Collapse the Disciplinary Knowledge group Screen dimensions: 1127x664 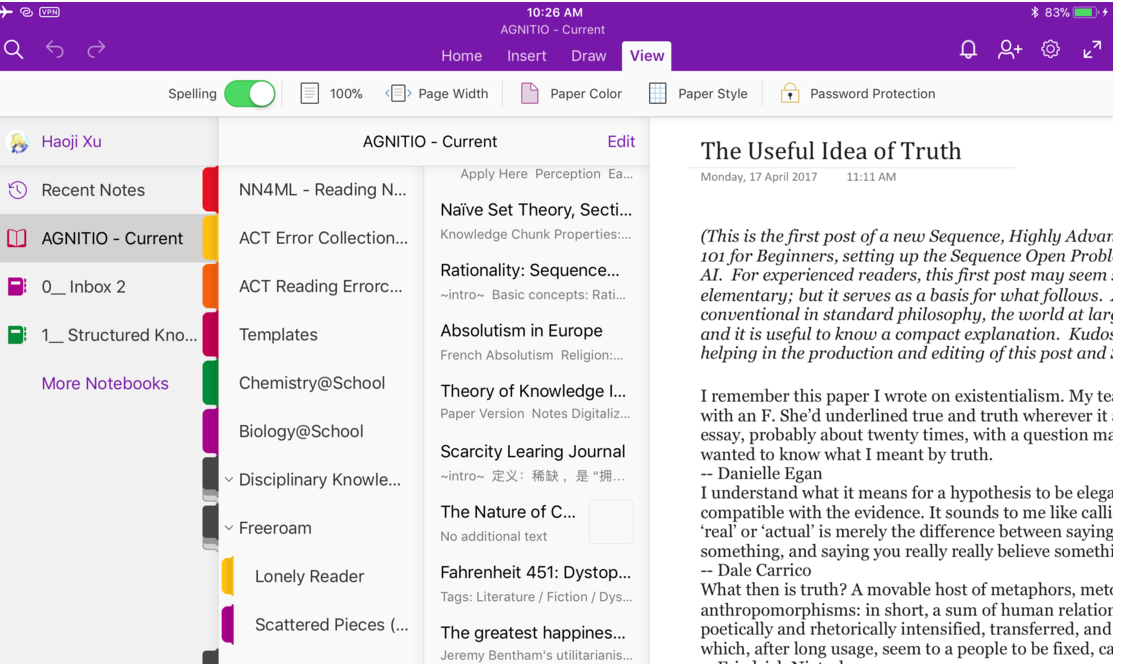coord(227,479)
